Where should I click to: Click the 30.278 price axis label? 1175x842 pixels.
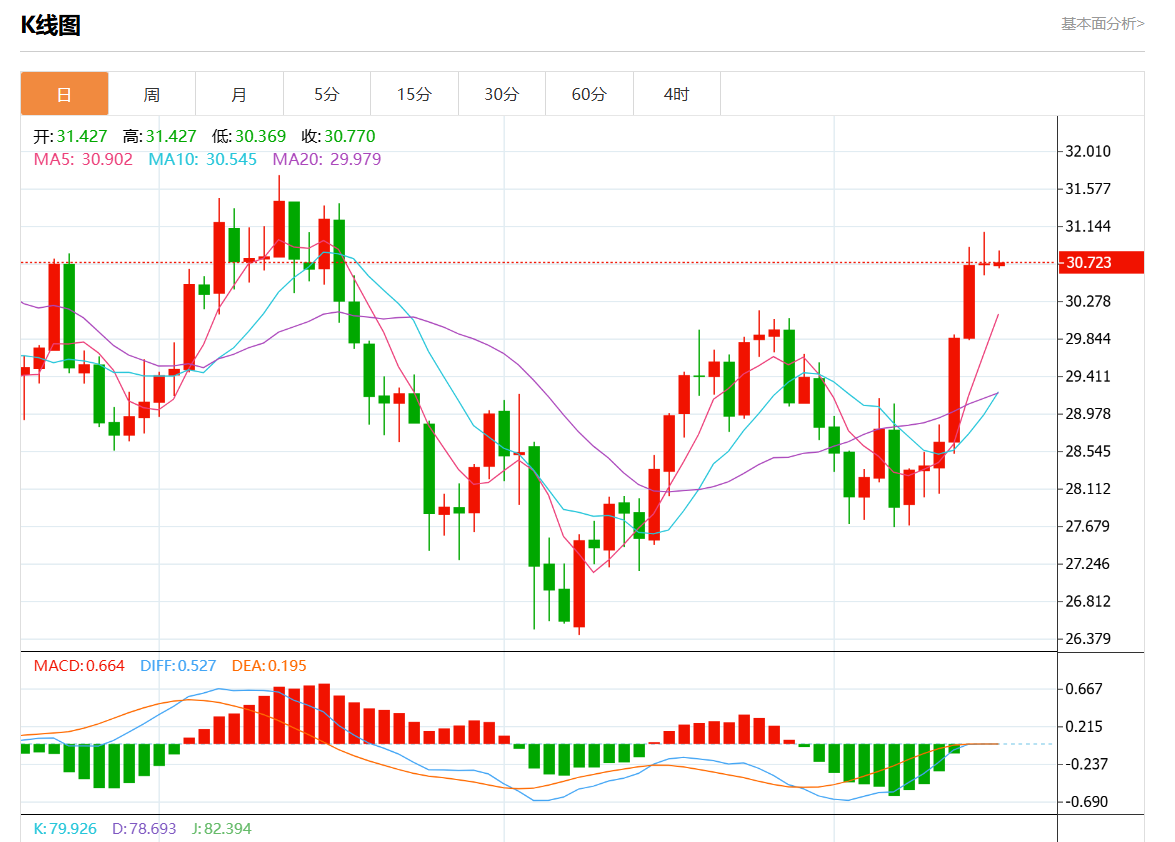coord(1088,301)
